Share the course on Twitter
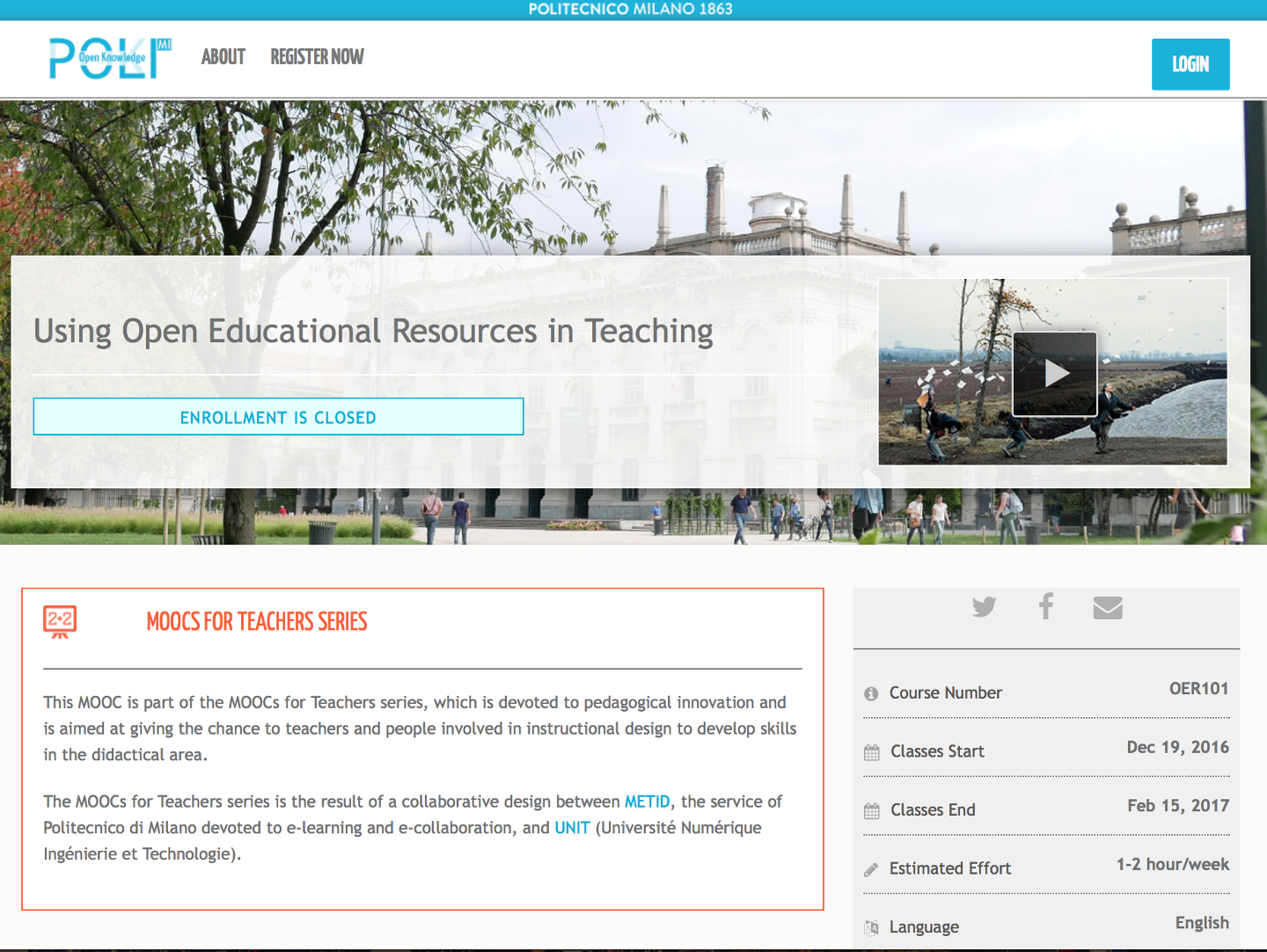 tap(984, 607)
